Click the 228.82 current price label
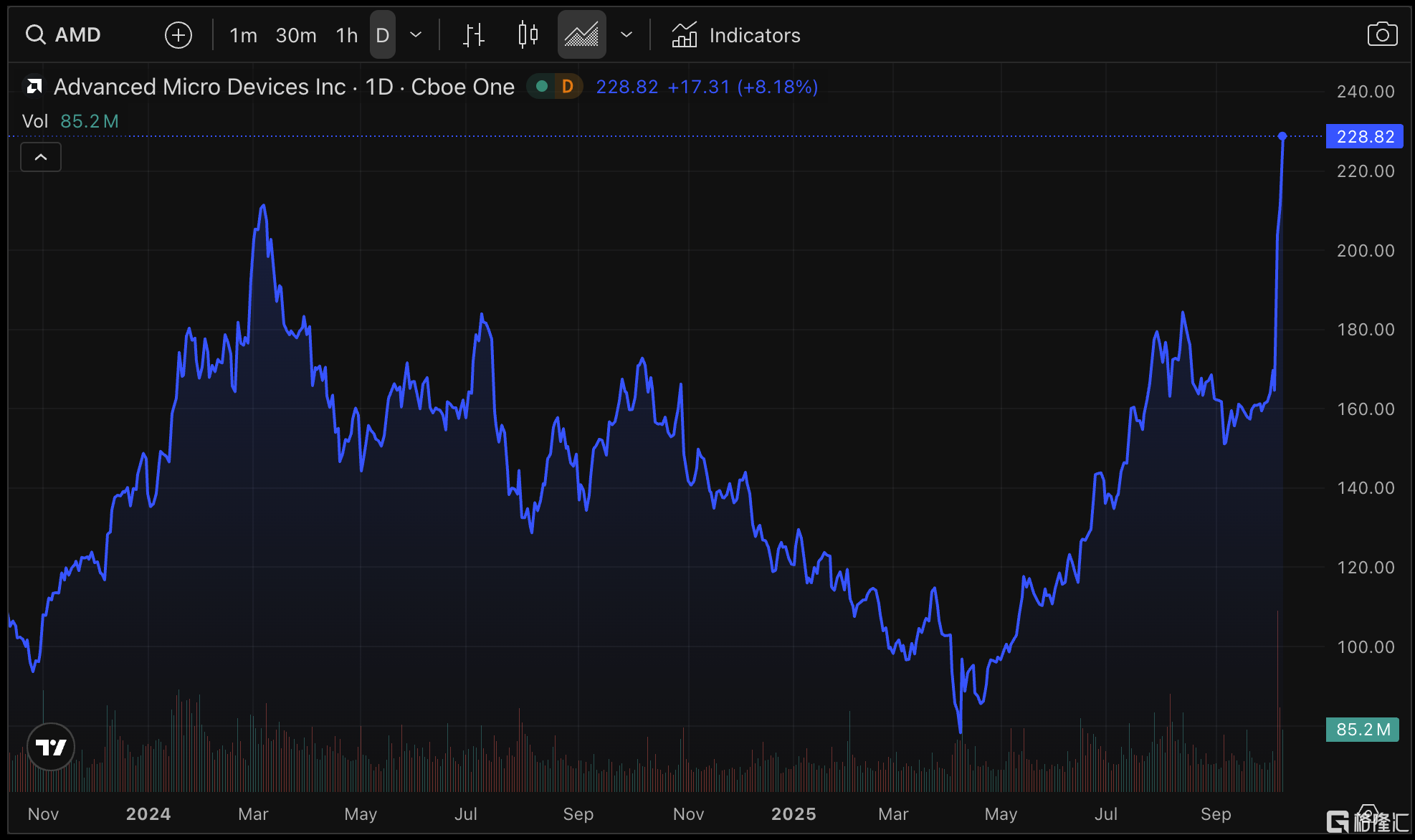The width and height of the screenshot is (1415, 840). [x=1364, y=136]
